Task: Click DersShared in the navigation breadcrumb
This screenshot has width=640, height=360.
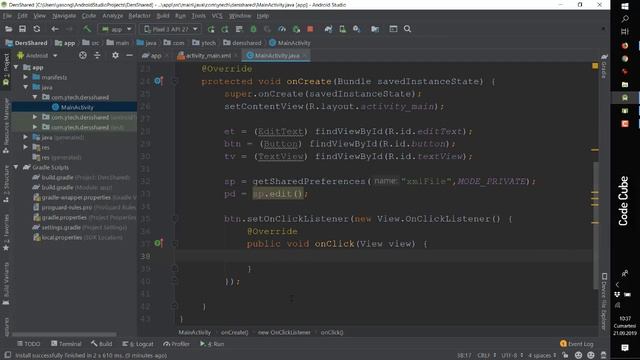Action: pos(26,43)
